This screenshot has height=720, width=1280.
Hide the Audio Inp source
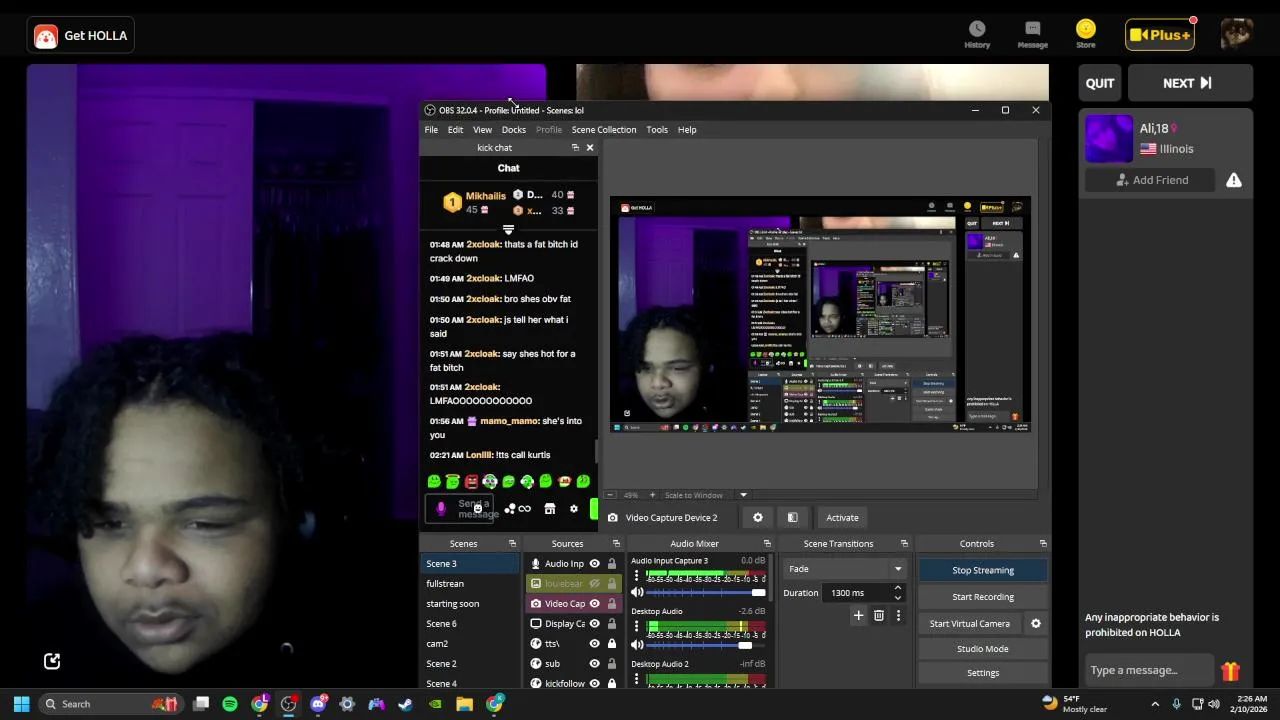(x=594, y=564)
